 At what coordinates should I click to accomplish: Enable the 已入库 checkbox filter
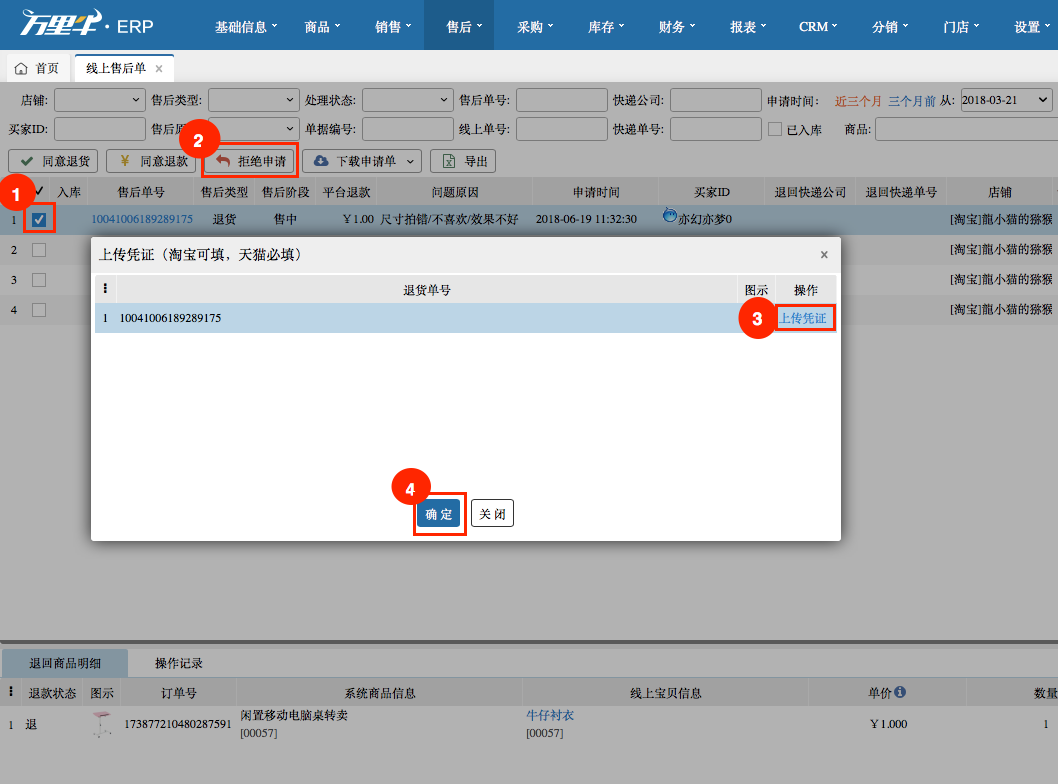[775, 129]
